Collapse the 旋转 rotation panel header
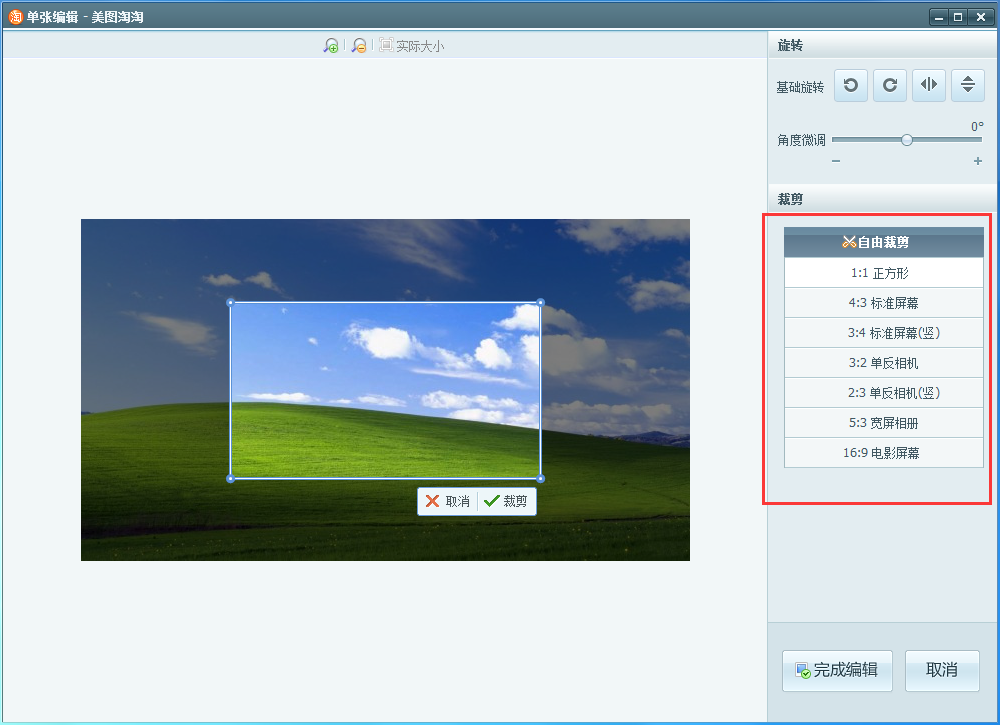Viewport: 1000px width, 725px height. [789, 45]
